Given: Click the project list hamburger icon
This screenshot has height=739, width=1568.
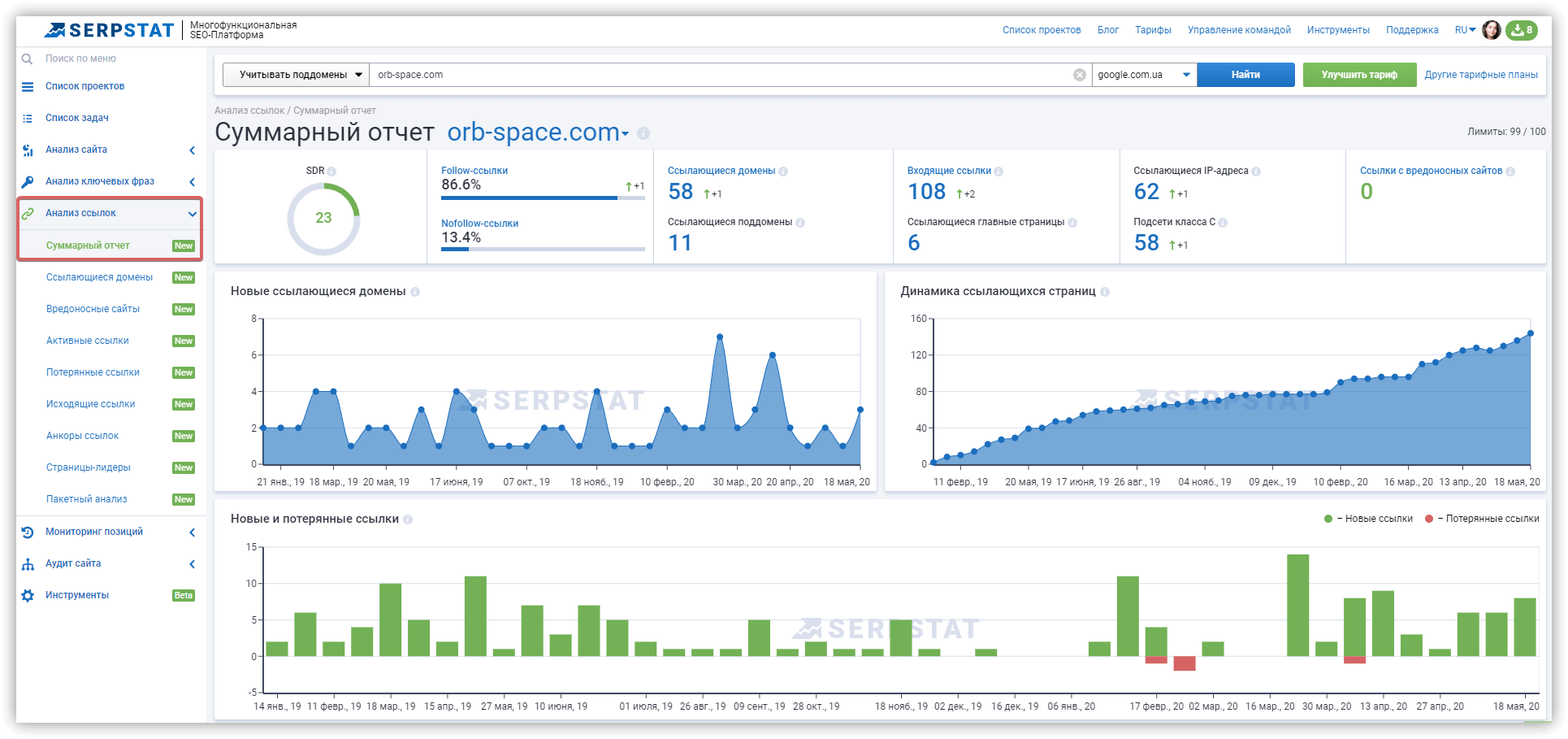Looking at the screenshot, I should point(28,86).
